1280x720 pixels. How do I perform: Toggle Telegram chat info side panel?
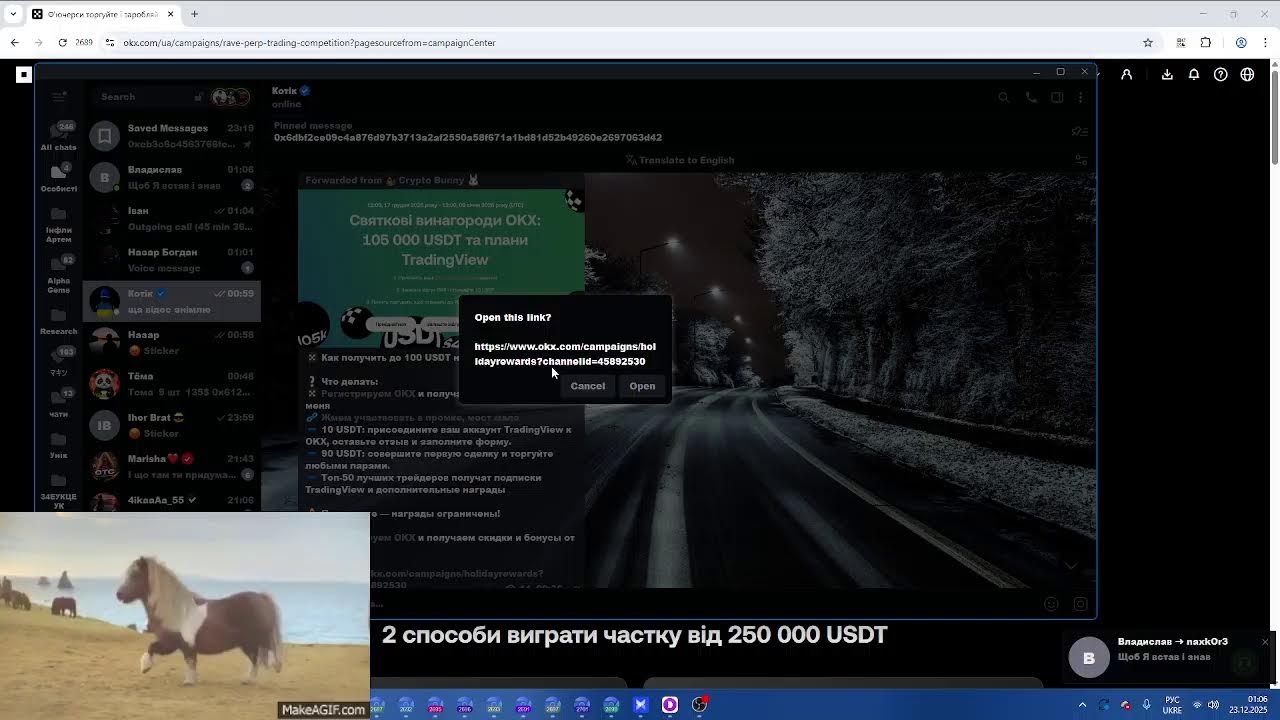click(x=1057, y=97)
